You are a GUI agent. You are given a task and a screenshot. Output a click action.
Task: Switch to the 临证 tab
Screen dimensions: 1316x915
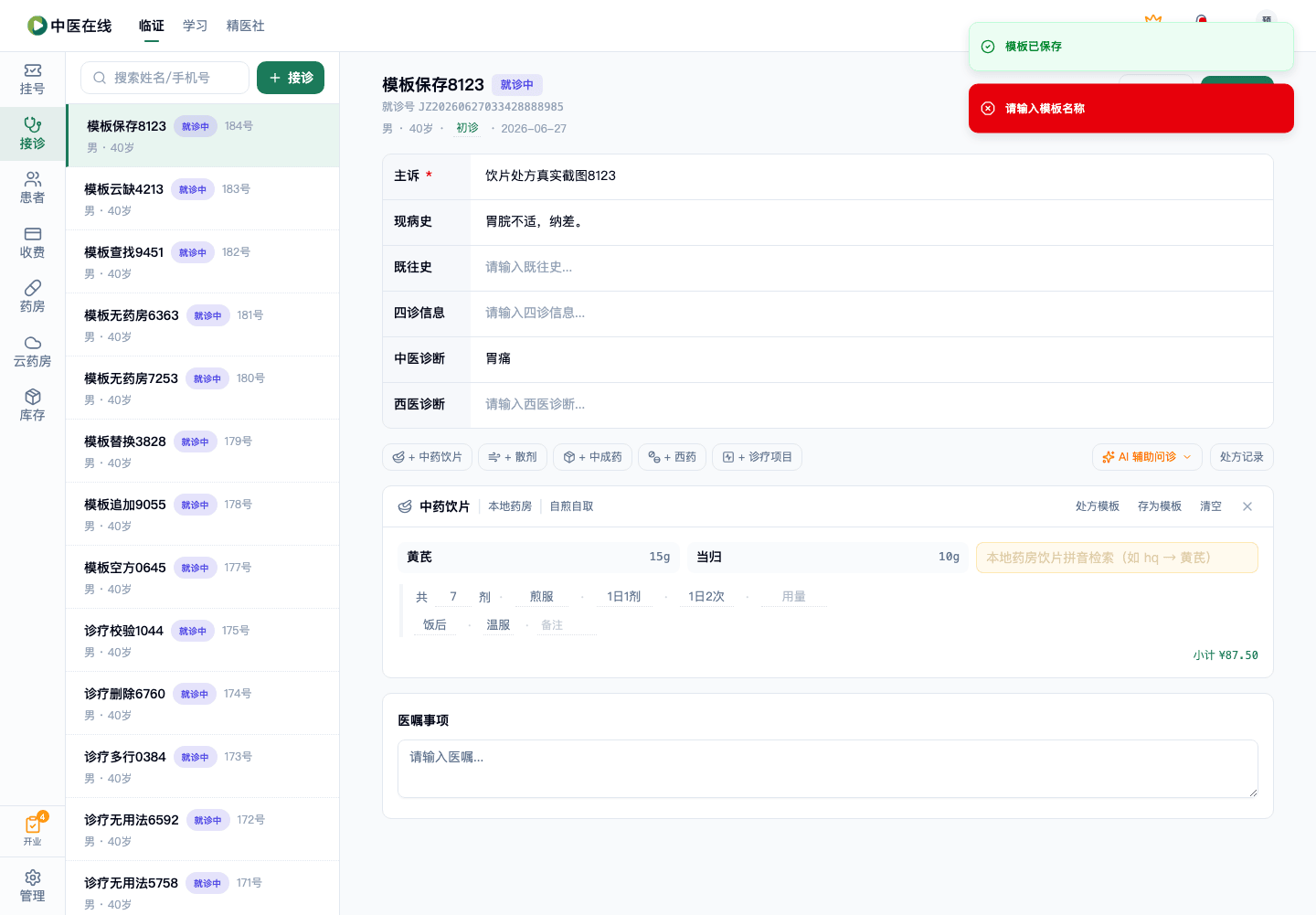152,26
